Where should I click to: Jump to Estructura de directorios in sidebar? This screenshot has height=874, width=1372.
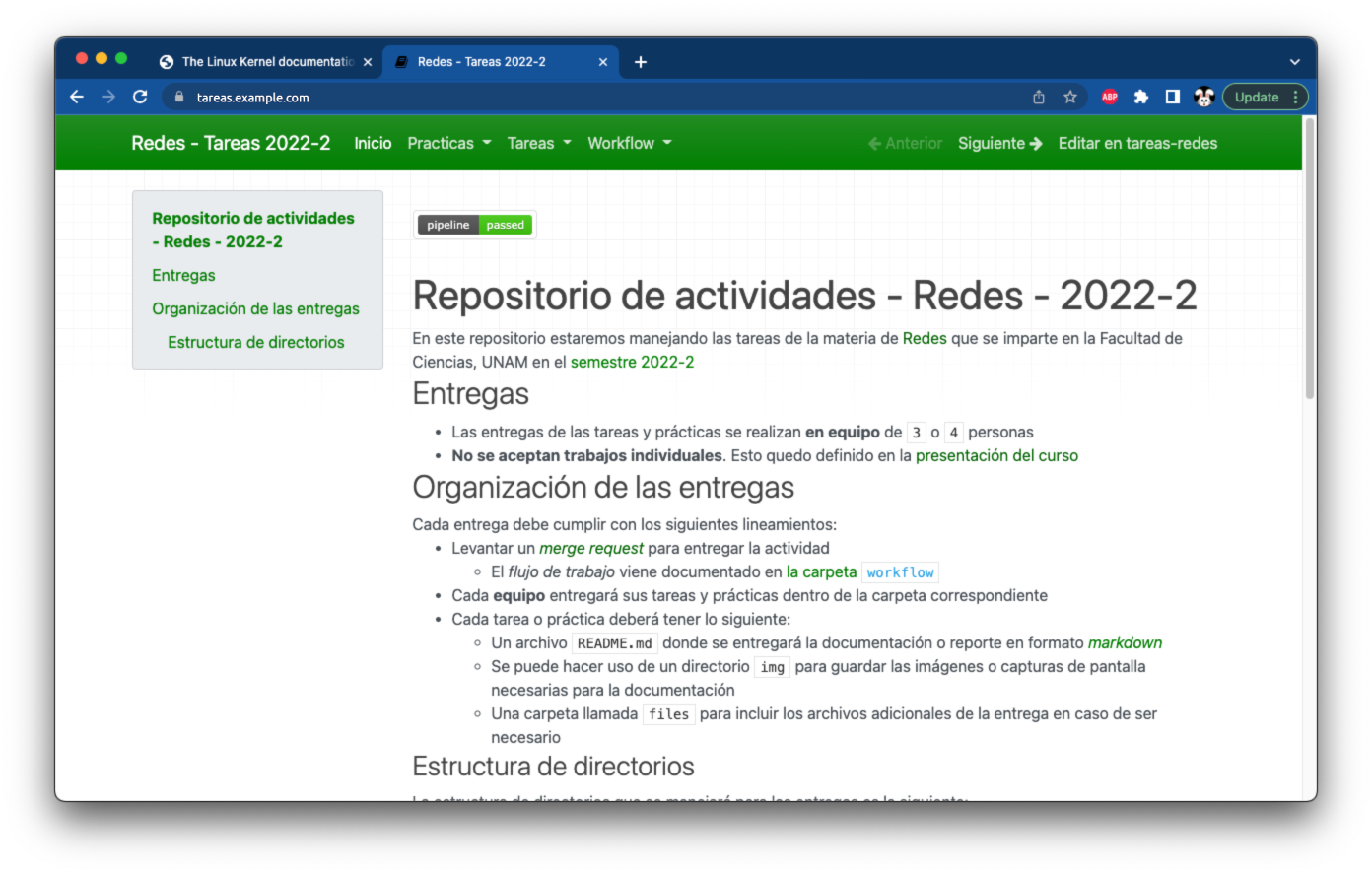click(255, 342)
